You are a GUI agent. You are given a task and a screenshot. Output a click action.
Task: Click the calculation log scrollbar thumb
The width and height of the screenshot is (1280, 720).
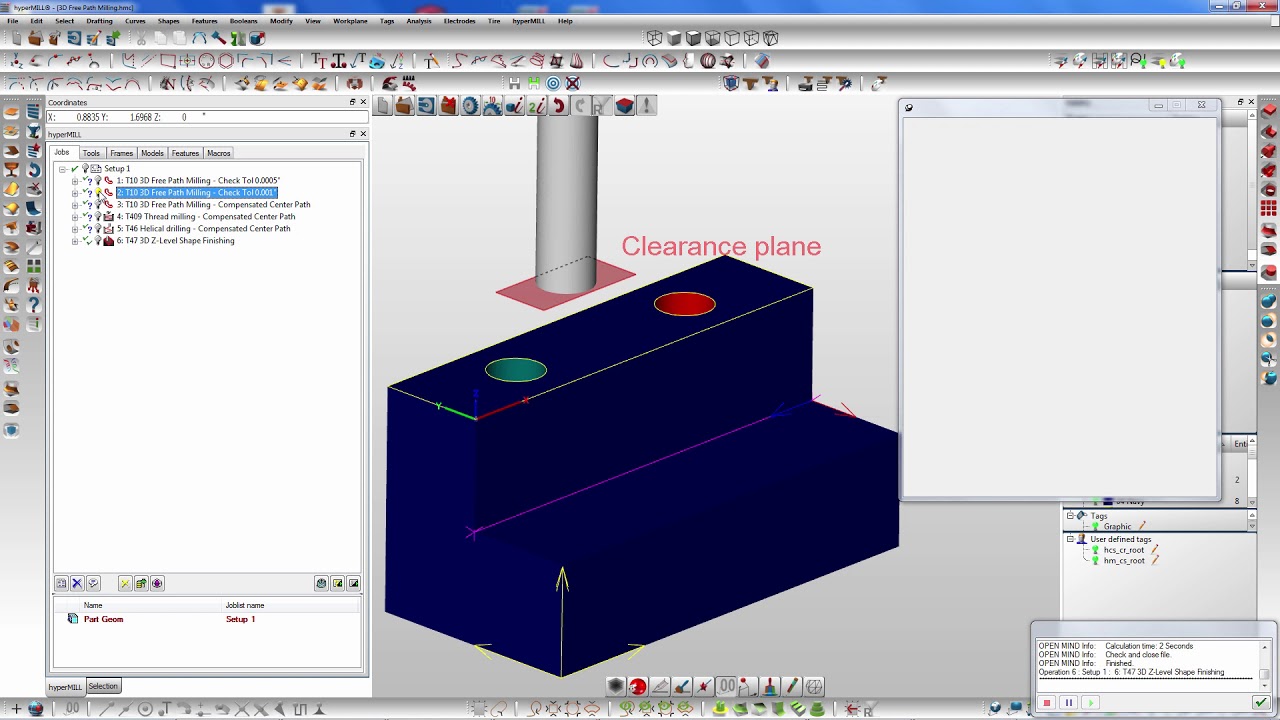[1264, 675]
